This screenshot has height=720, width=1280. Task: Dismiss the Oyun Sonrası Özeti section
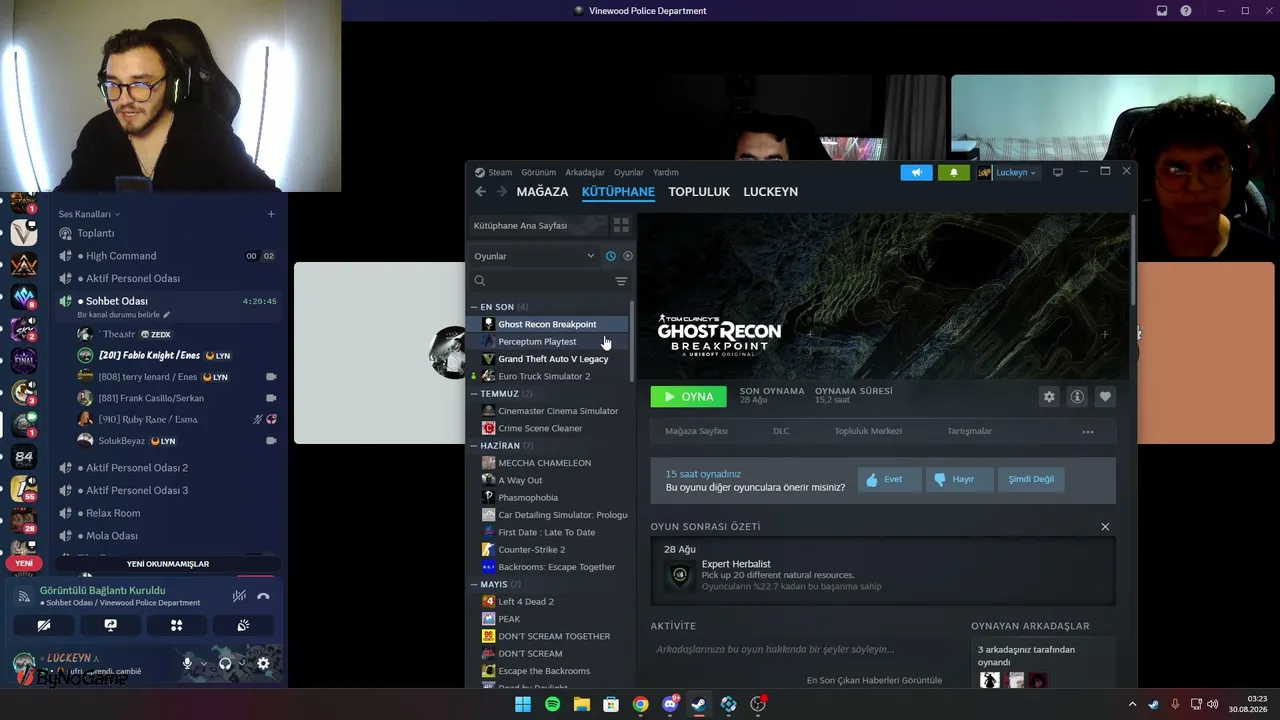1105,527
